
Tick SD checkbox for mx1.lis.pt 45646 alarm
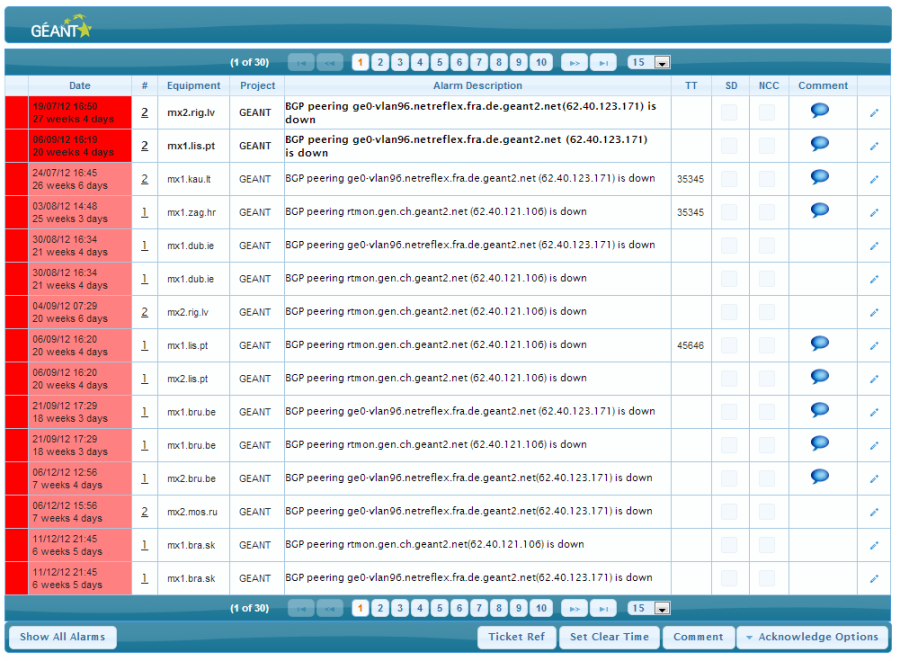(729, 345)
